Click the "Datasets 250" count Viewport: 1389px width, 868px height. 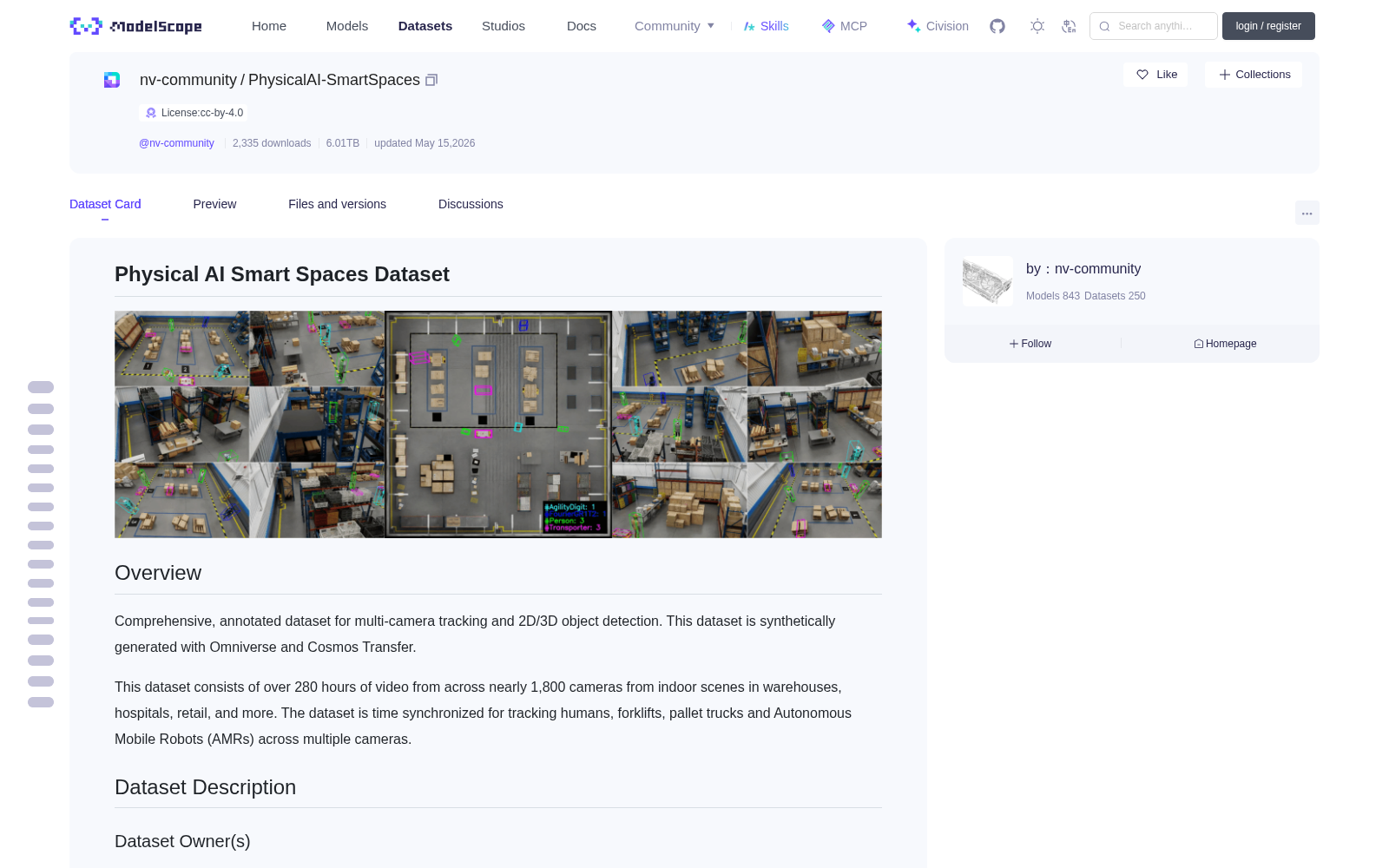[1116, 296]
